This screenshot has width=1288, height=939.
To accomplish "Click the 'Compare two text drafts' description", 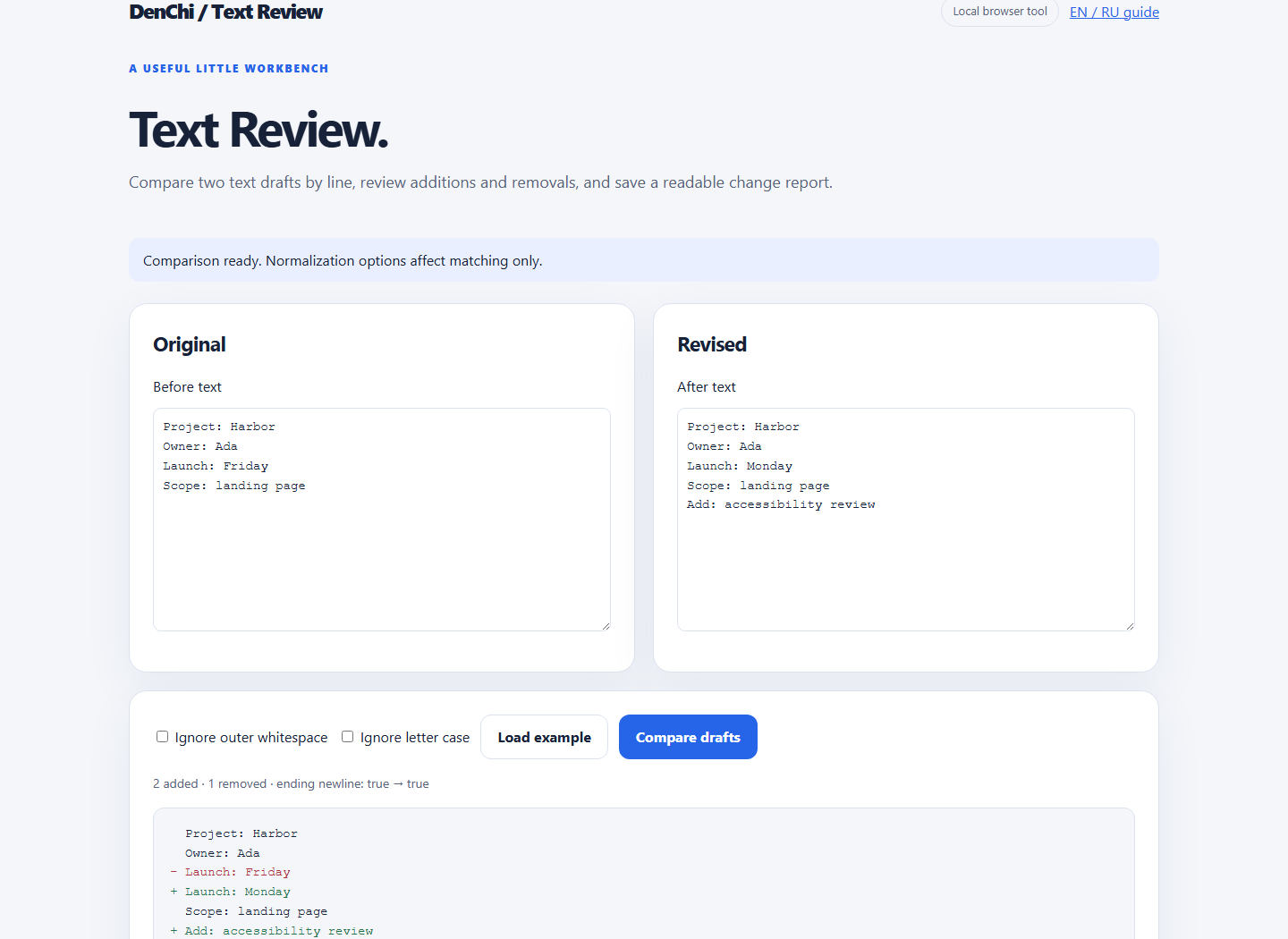I will point(480,182).
